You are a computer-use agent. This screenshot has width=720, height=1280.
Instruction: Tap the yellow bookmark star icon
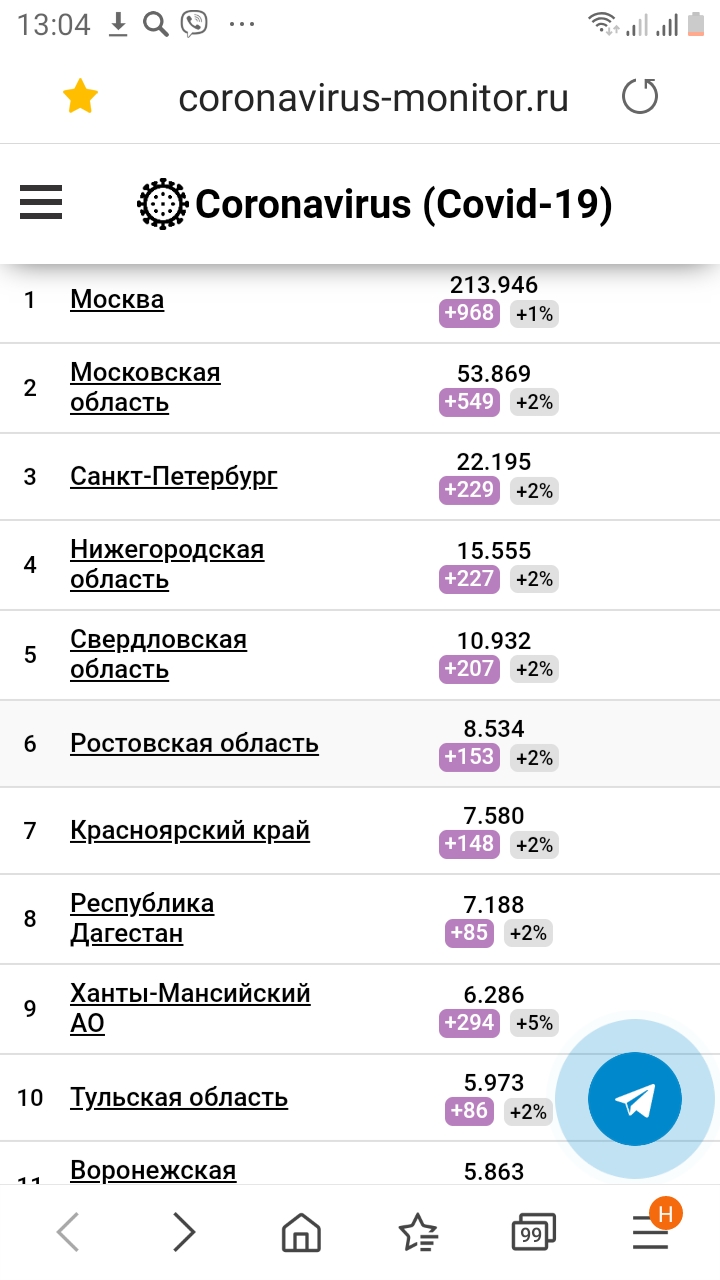click(x=80, y=97)
